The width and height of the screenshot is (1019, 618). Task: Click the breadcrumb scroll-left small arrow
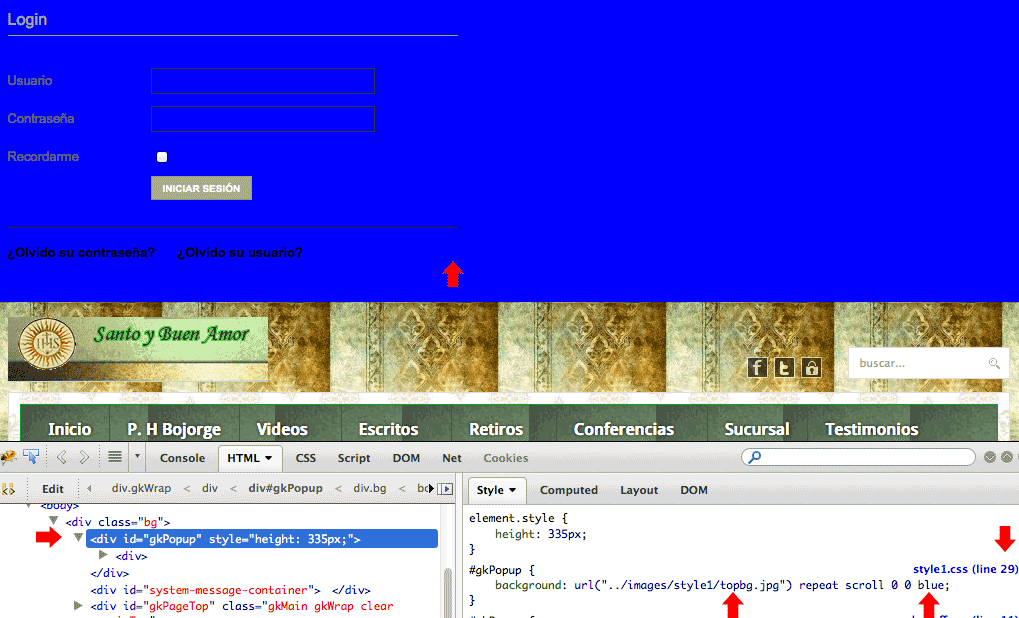tap(89, 489)
